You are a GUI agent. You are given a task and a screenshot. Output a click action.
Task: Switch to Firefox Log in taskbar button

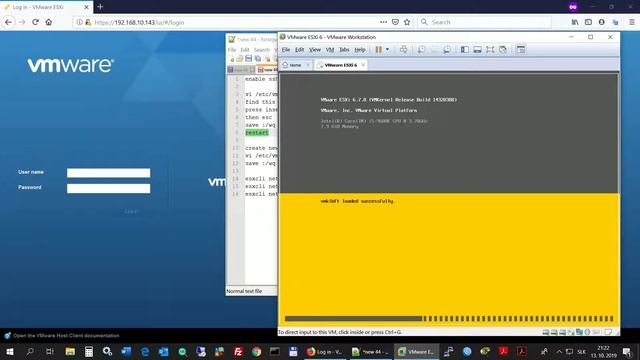325,351
